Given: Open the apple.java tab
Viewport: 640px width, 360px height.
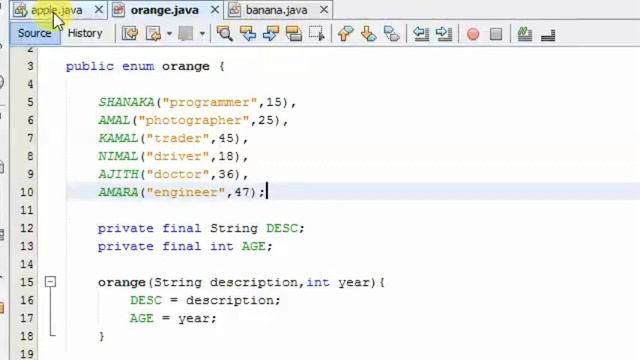Looking at the screenshot, I should (57, 10).
